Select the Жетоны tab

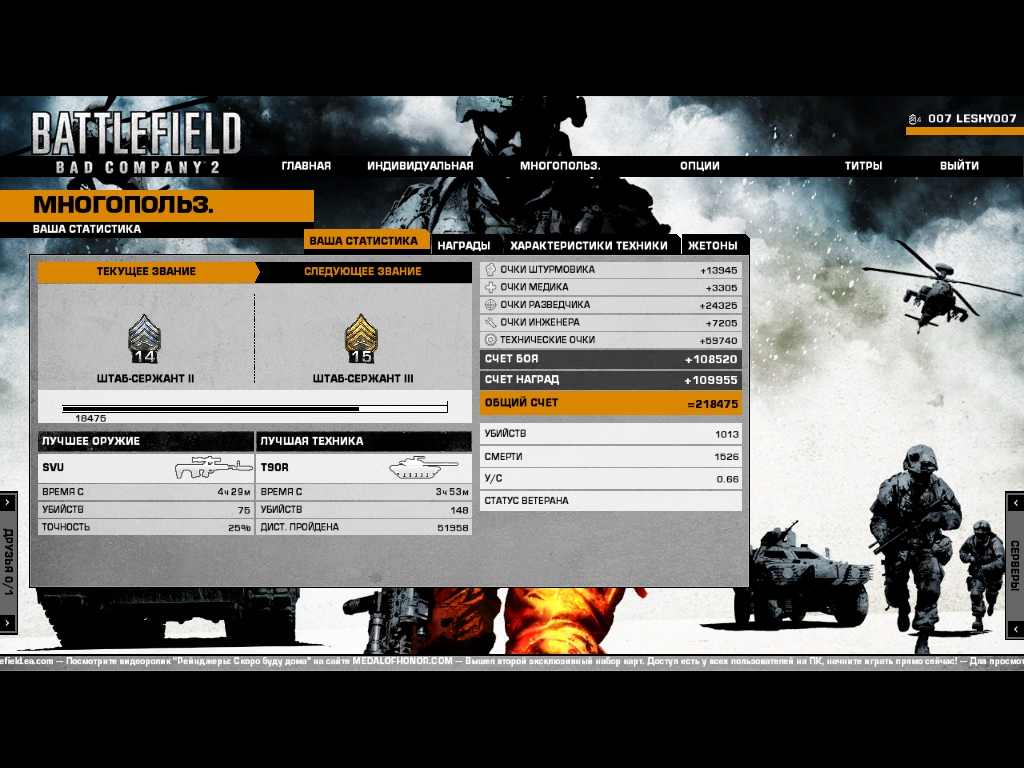[712, 245]
